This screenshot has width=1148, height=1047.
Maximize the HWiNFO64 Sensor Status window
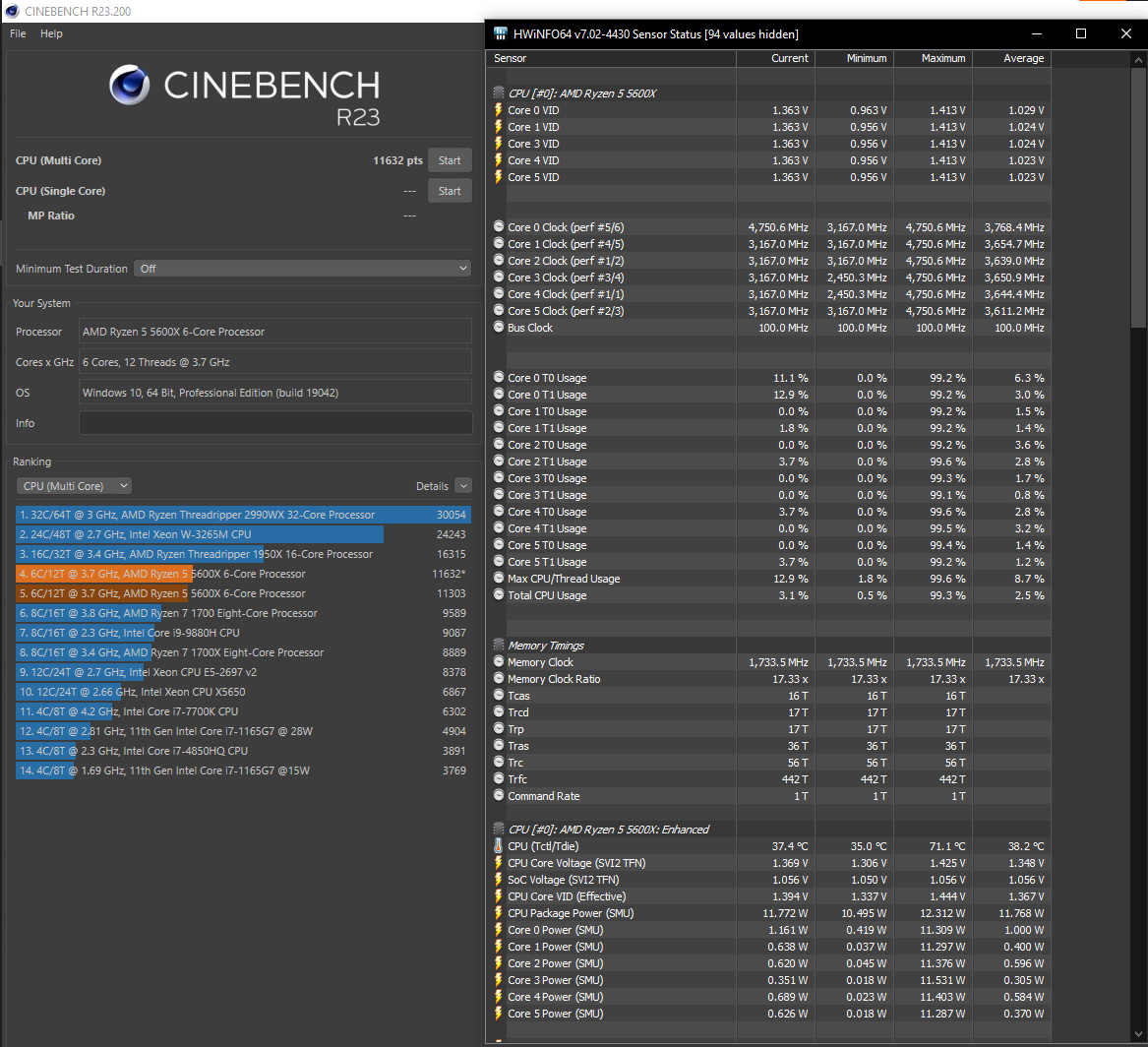tap(1081, 33)
